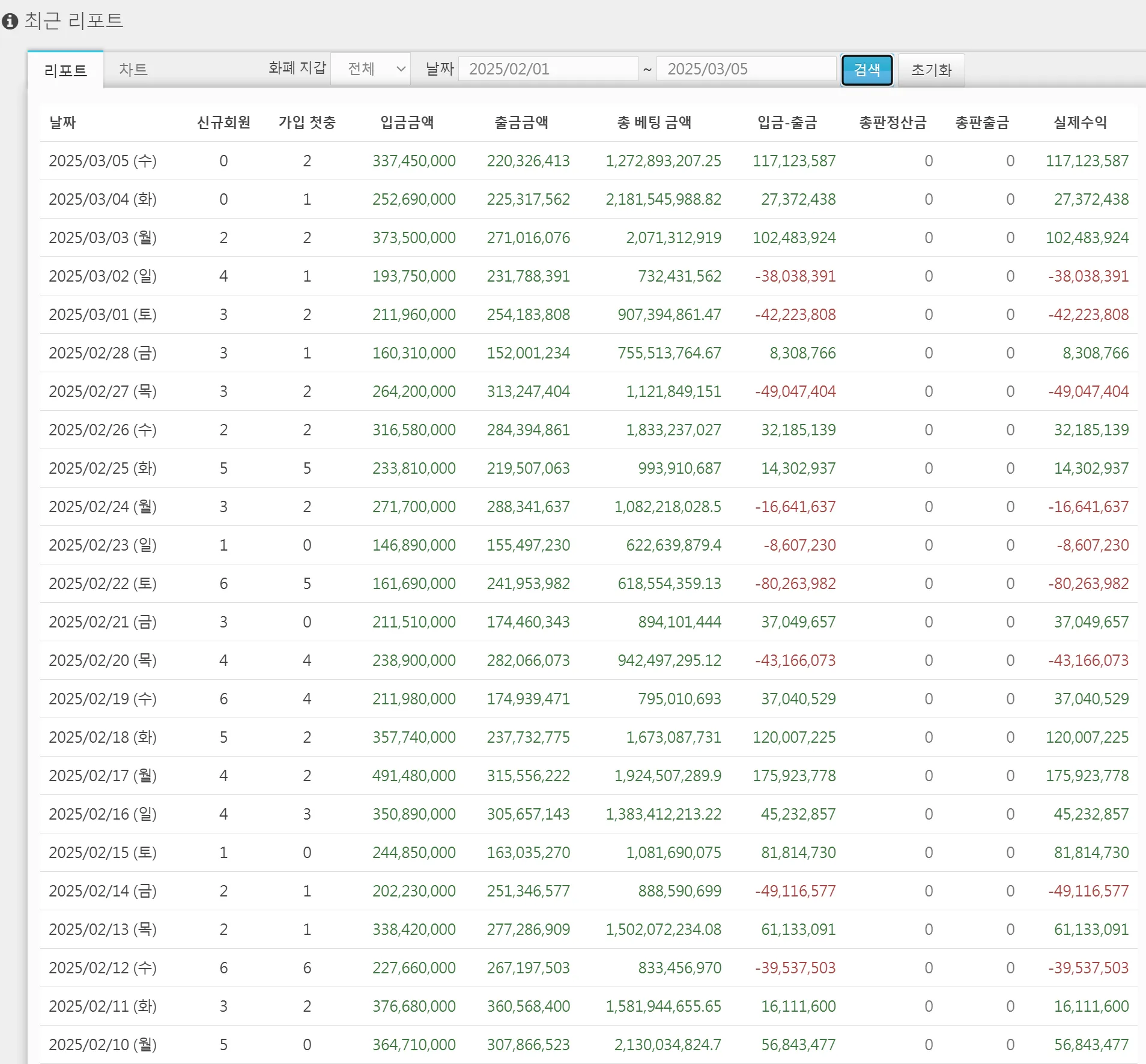Select the date cell 2025/02/27 (목)

pos(103,391)
